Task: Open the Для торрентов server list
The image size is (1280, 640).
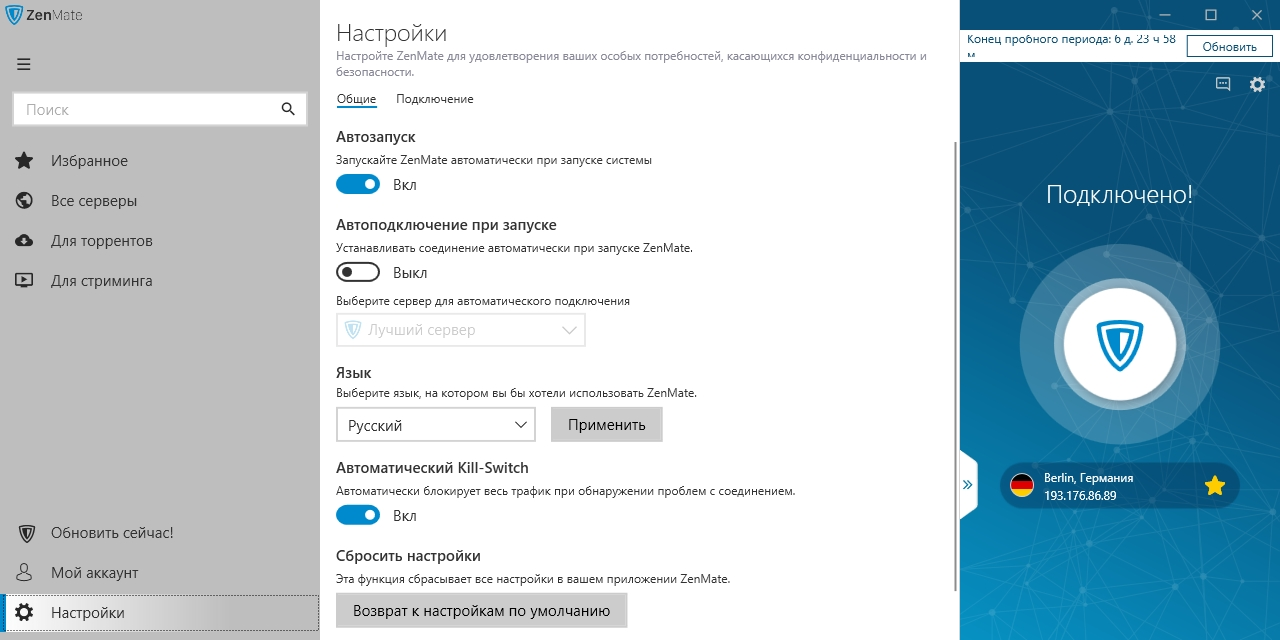Action: pyautogui.click(x=101, y=241)
